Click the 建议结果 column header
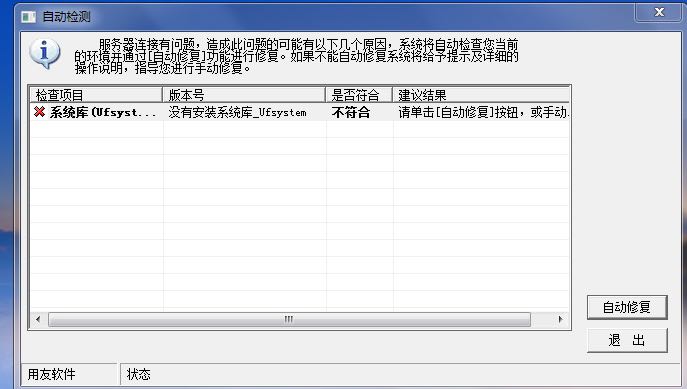 [481, 95]
